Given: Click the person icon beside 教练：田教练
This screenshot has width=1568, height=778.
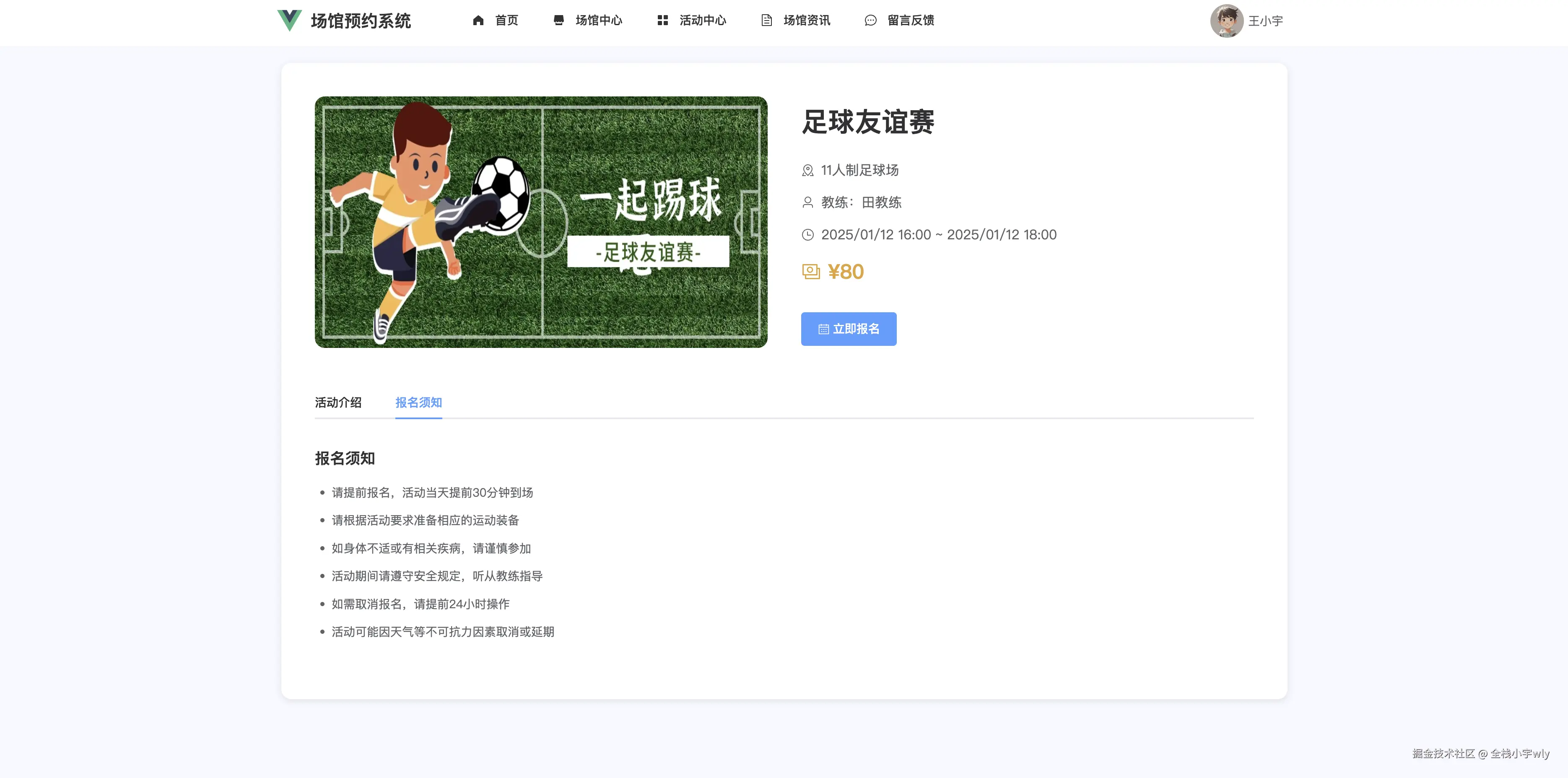Looking at the screenshot, I should point(808,203).
